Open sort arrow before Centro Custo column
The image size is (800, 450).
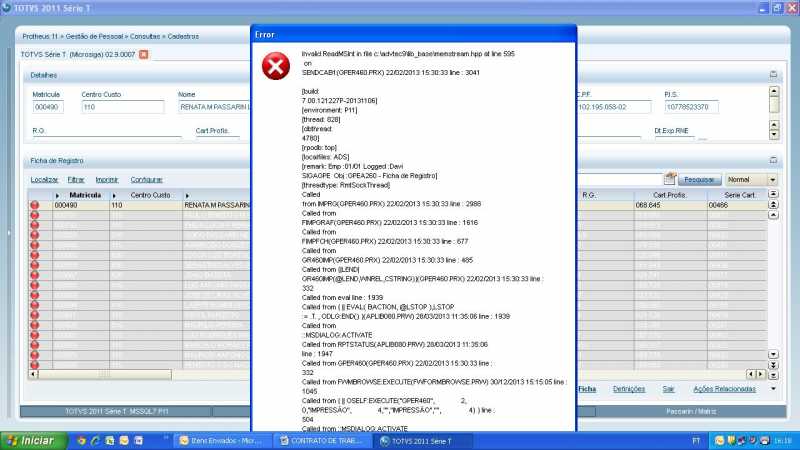(114, 195)
